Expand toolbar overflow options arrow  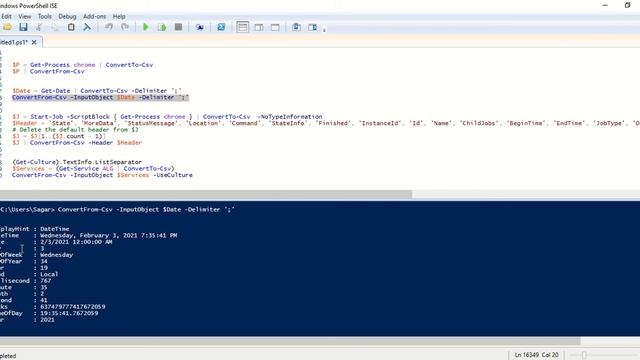point(324,29)
